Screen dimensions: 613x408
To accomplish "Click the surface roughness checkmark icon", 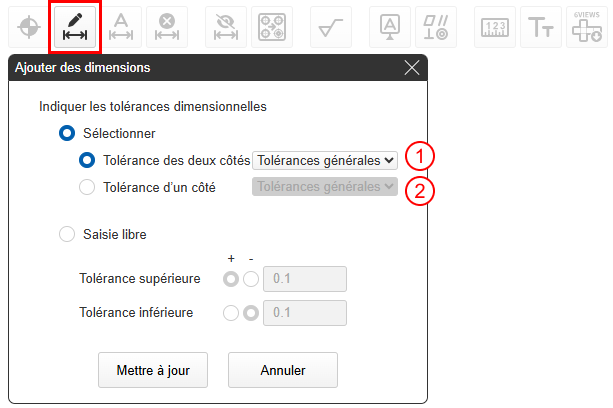I will [330, 27].
